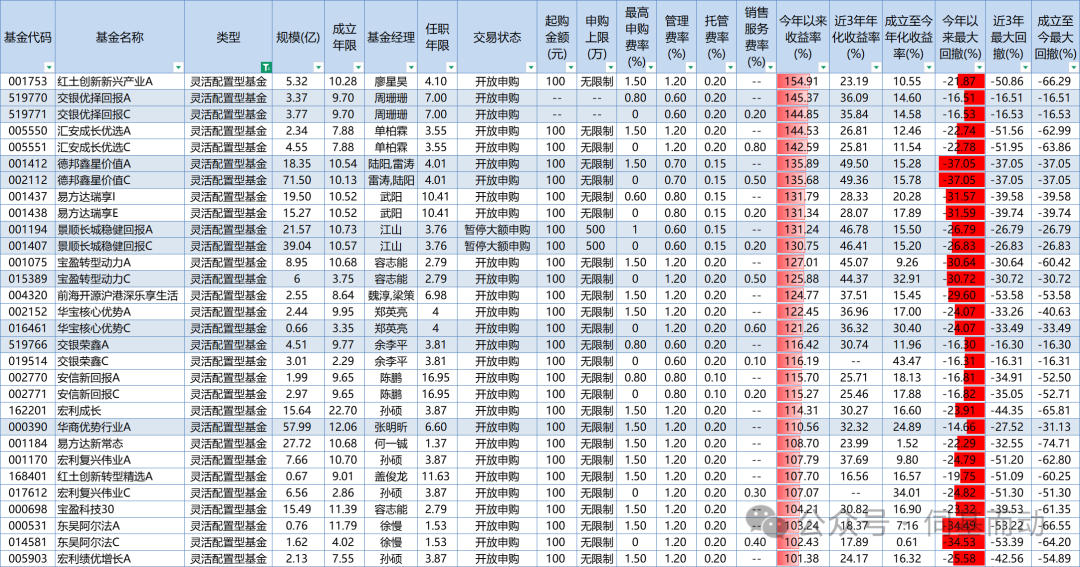Click fund name 汇安成长优选C

94,147
